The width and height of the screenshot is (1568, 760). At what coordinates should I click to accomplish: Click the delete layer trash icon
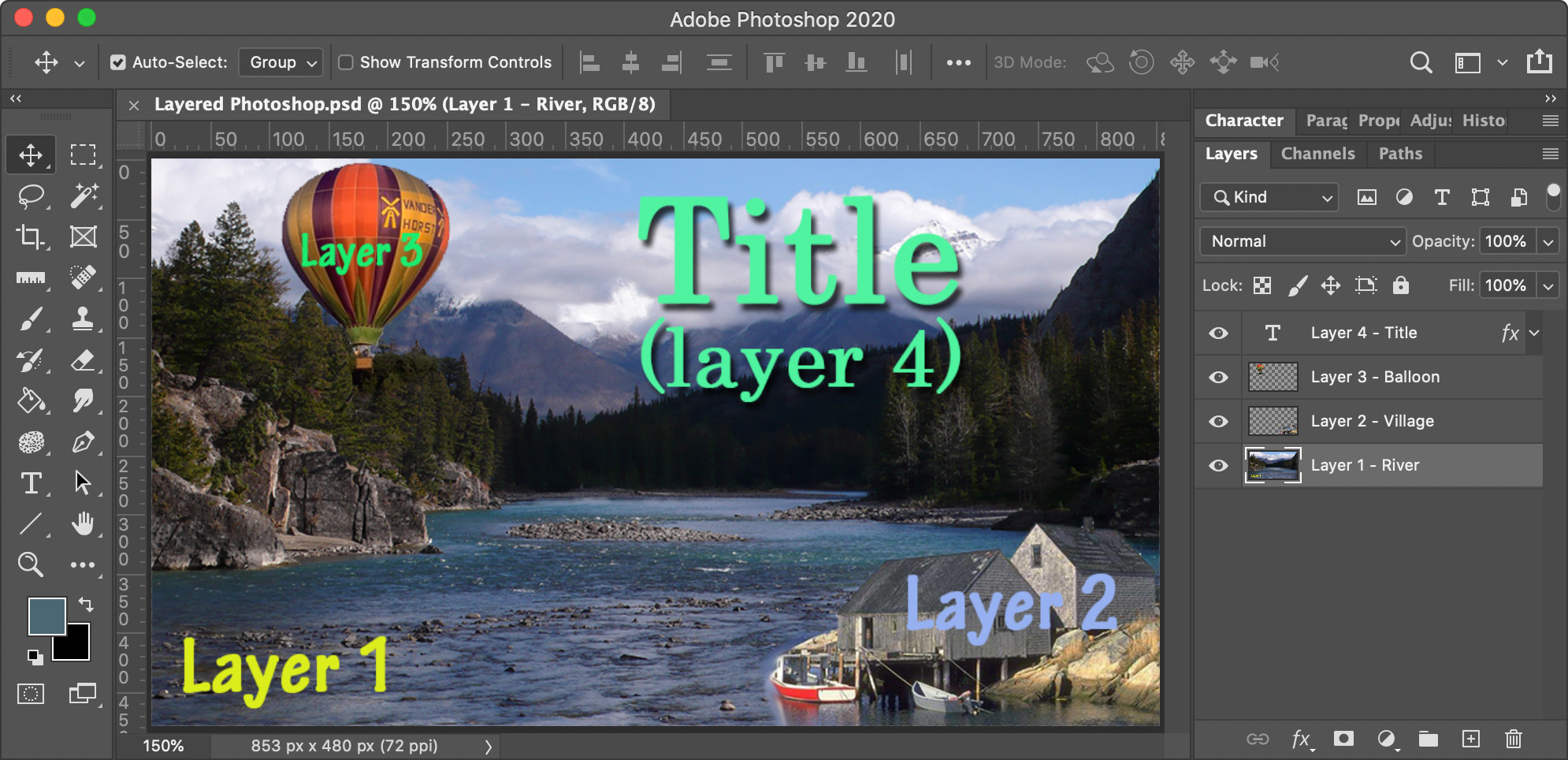click(x=1513, y=739)
